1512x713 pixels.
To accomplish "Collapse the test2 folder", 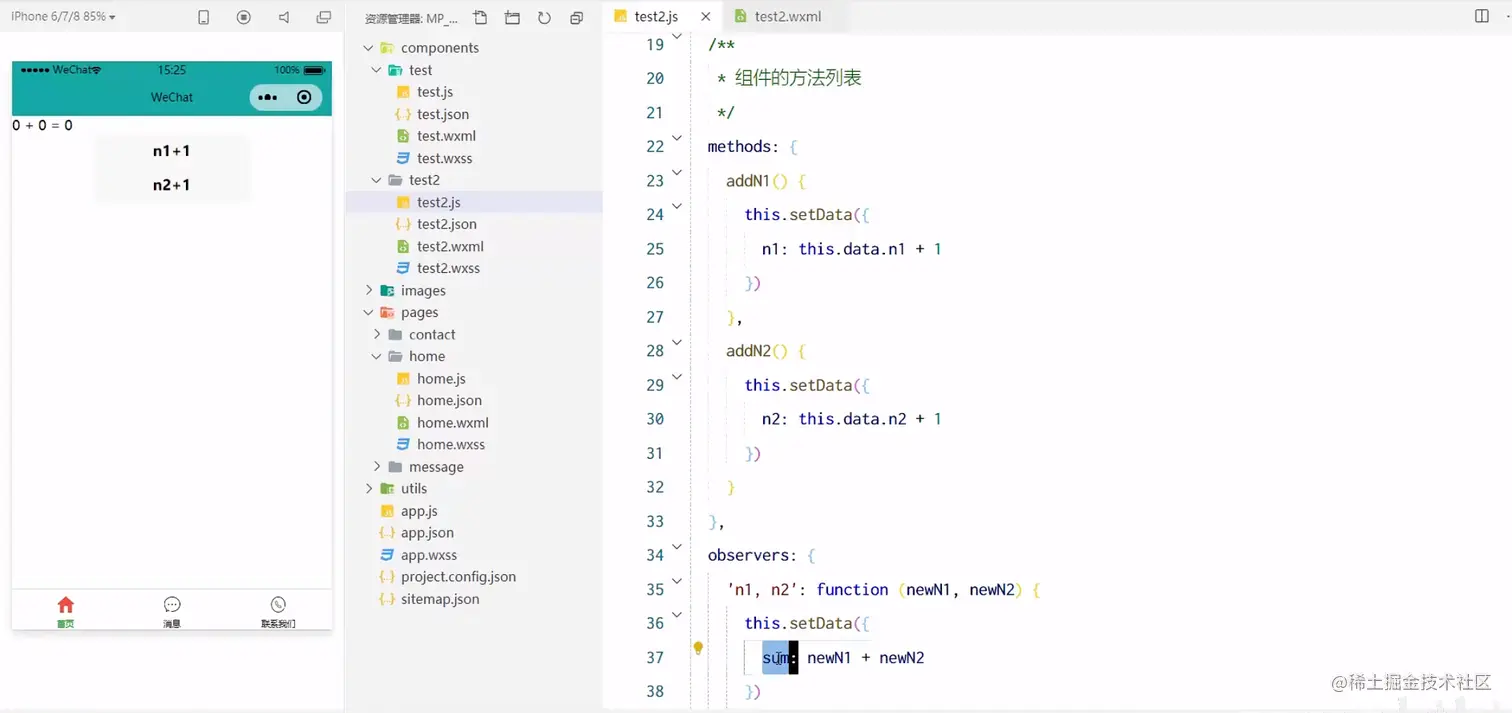I will pyautogui.click(x=377, y=180).
